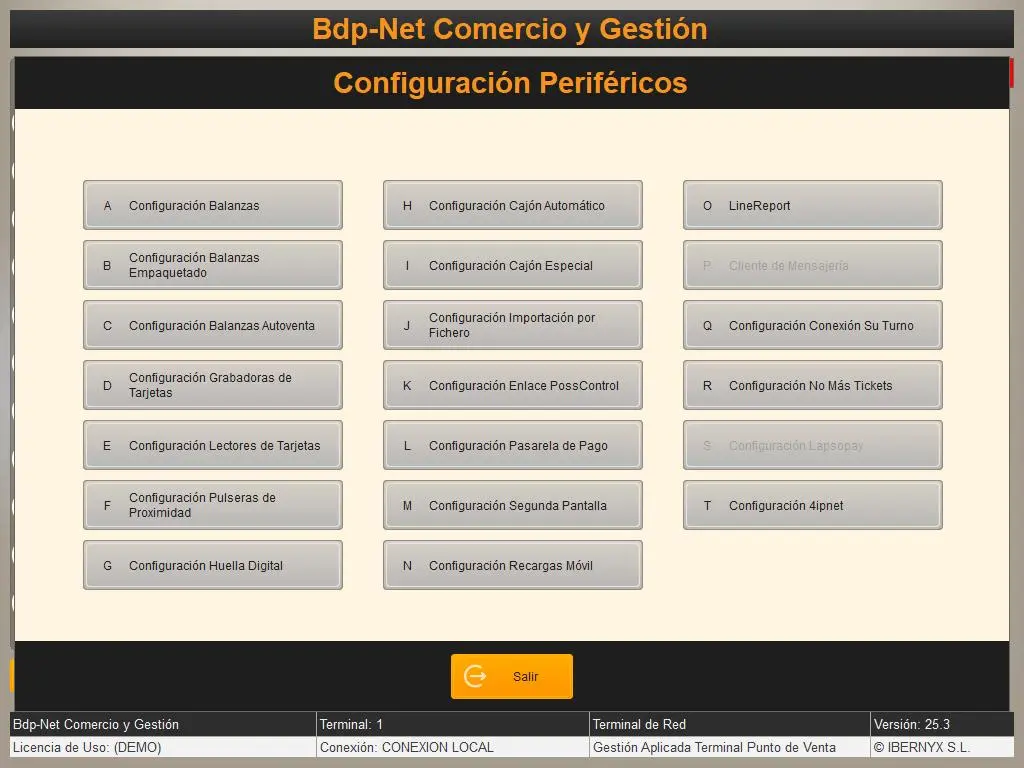Viewport: 1024px width, 768px height.
Task: Click status text 'Terminal de Red'
Action: (x=639, y=724)
